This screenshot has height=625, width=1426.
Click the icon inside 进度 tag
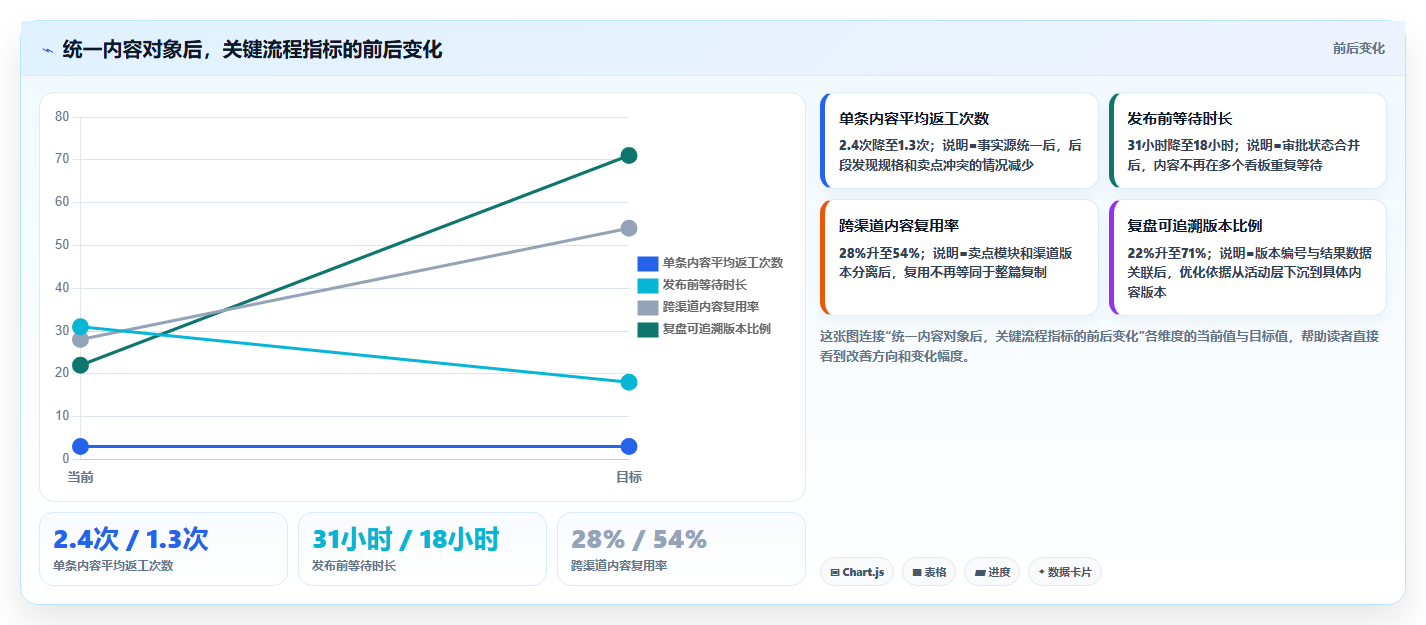(x=980, y=573)
